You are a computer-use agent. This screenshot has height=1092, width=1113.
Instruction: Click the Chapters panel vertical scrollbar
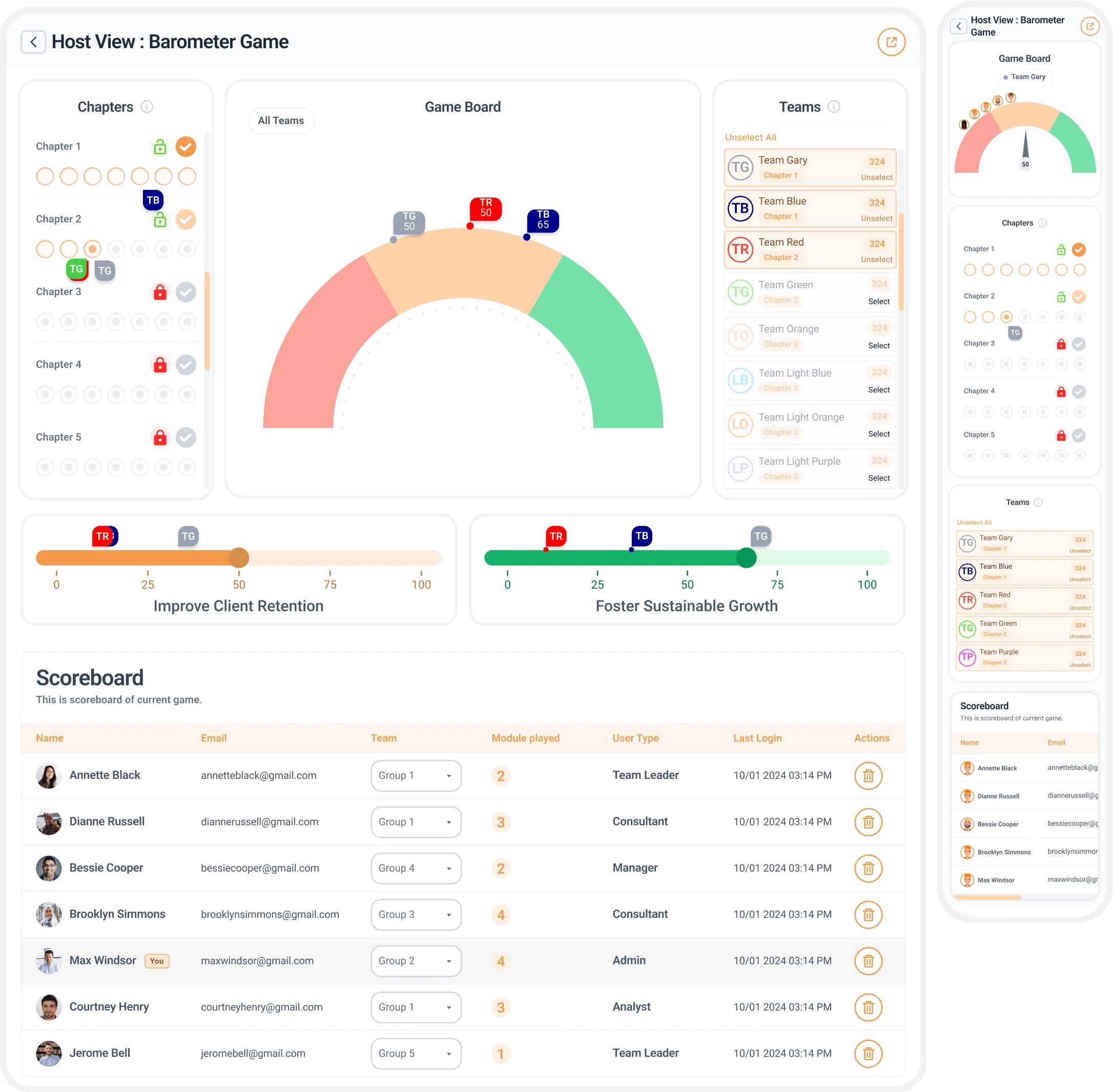click(x=207, y=321)
